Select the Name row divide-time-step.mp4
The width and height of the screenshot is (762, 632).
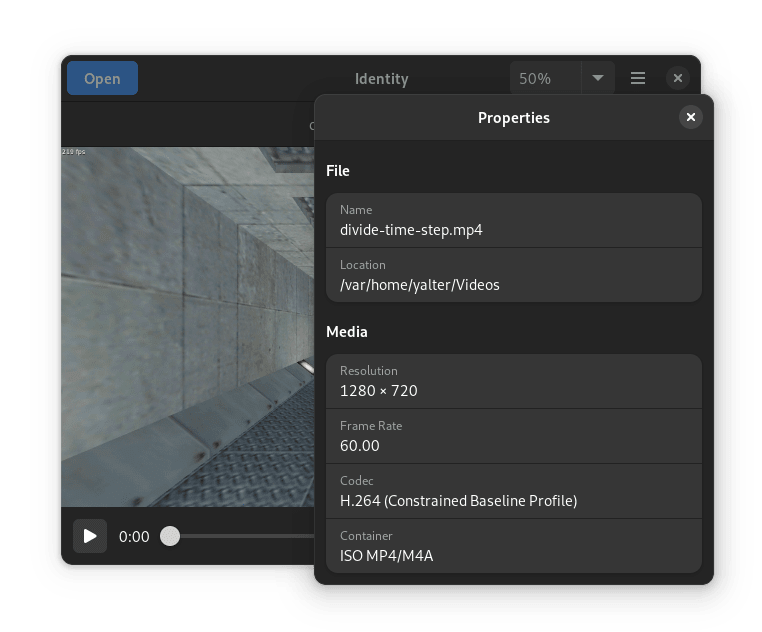513,220
